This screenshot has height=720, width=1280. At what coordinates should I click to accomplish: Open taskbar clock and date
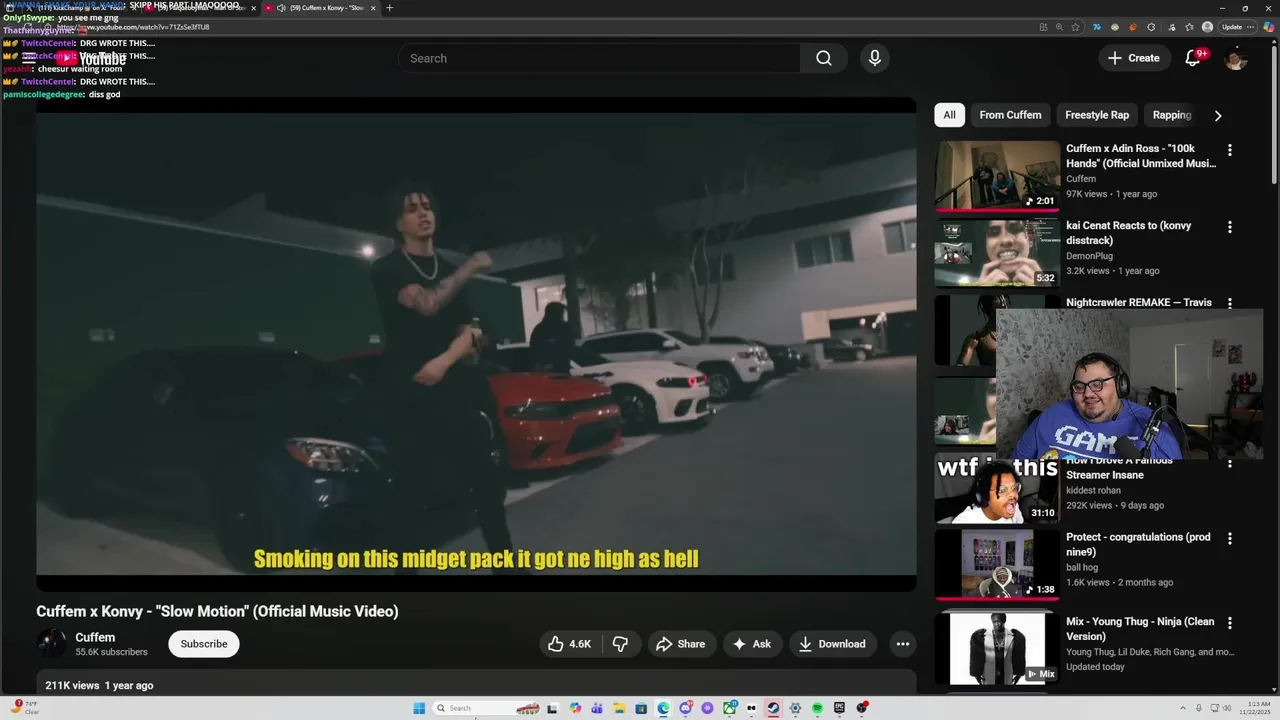click(x=1257, y=708)
